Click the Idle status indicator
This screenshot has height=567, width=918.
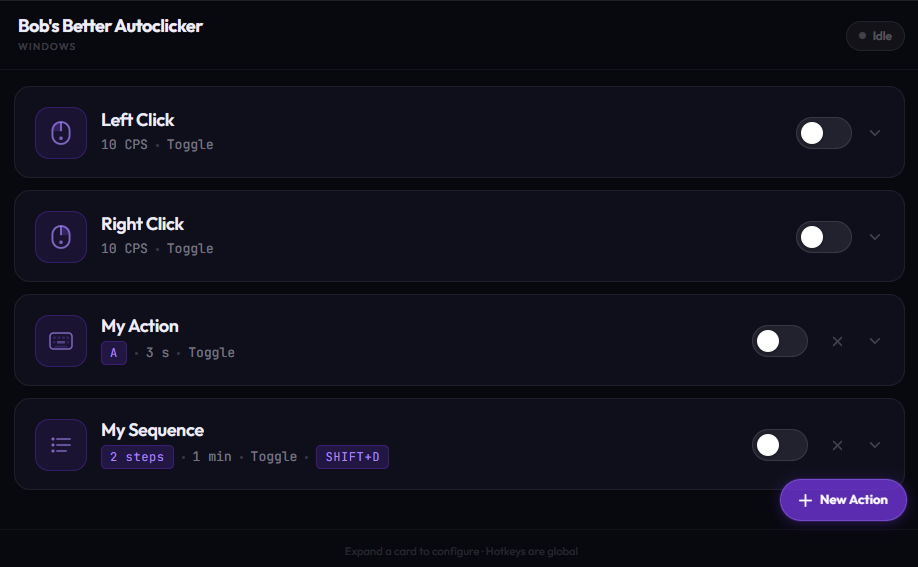pos(875,36)
